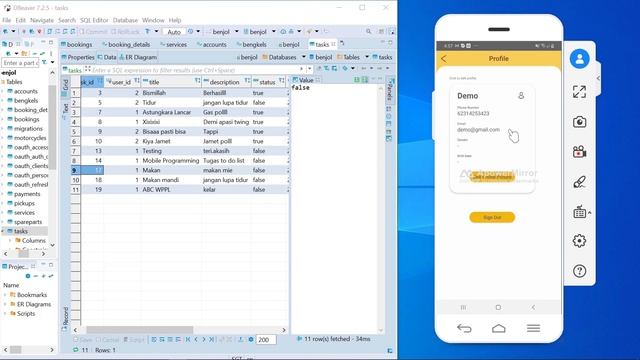640x360 pixels.
Task: Switch to the bookings editor tab
Action: (x=77, y=44)
